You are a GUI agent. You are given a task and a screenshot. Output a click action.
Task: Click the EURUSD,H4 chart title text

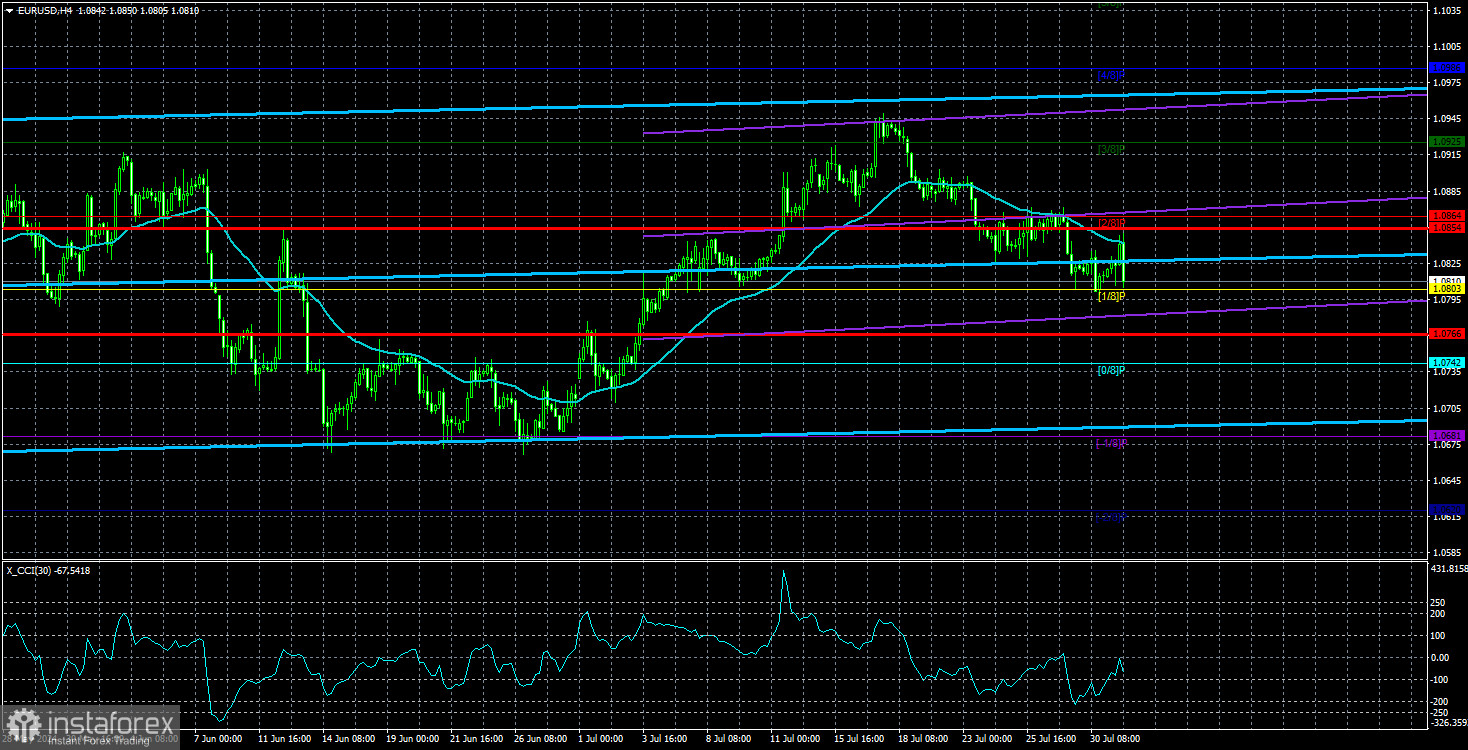pyautogui.click(x=44, y=9)
